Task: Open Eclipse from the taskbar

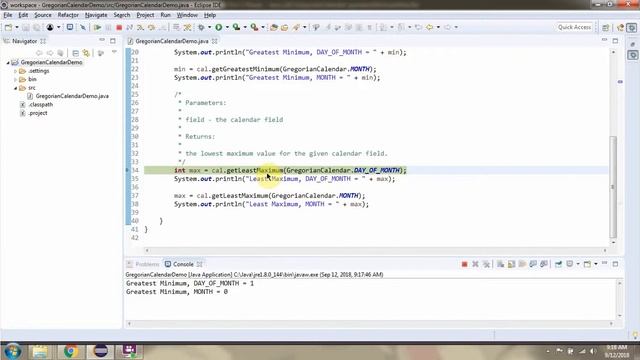Action: coord(100,351)
